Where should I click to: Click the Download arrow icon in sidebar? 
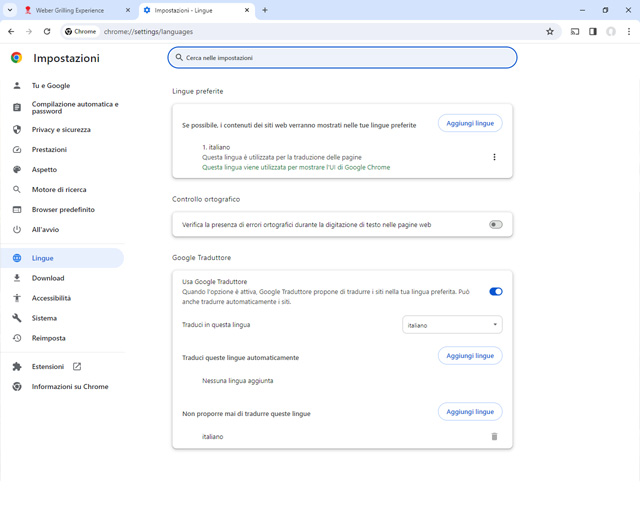click(x=17, y=278)
